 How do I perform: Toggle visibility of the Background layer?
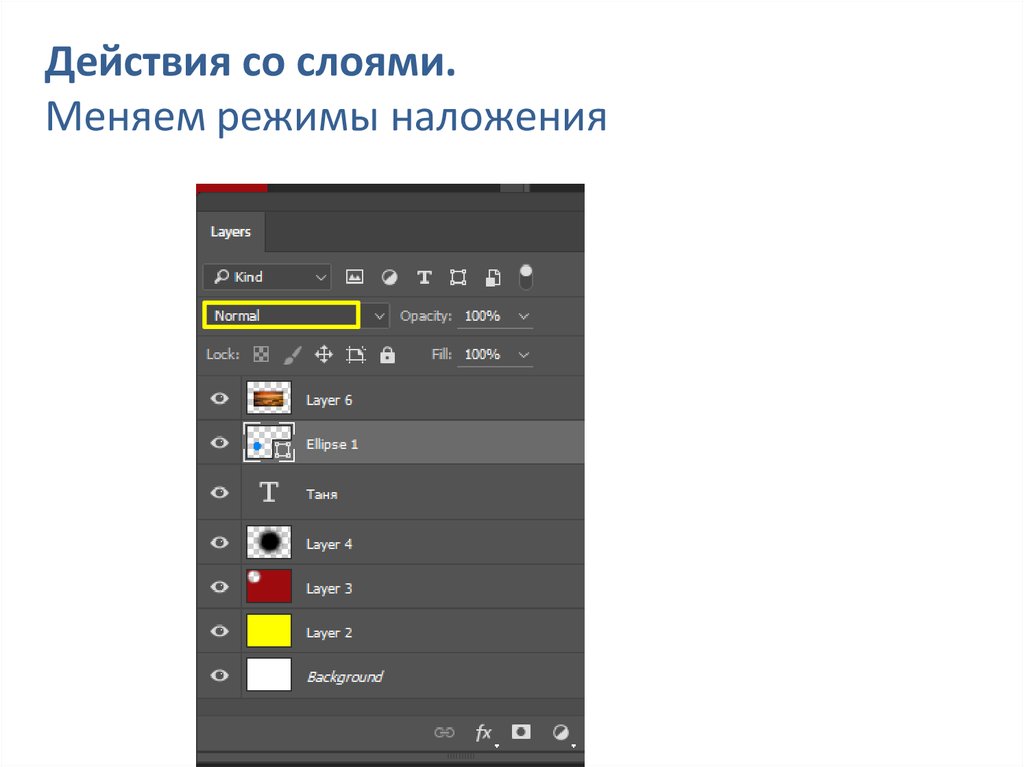tap(219, 676)
